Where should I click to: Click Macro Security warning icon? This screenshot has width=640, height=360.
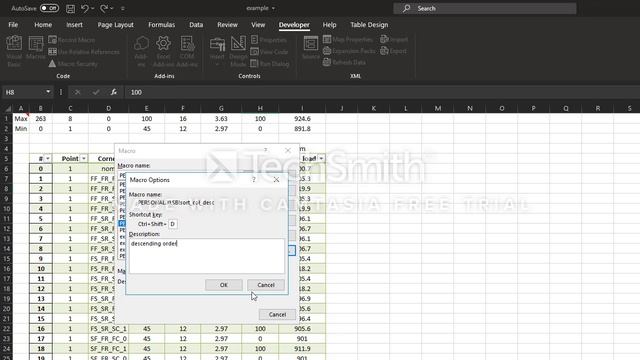click(52, 64)
